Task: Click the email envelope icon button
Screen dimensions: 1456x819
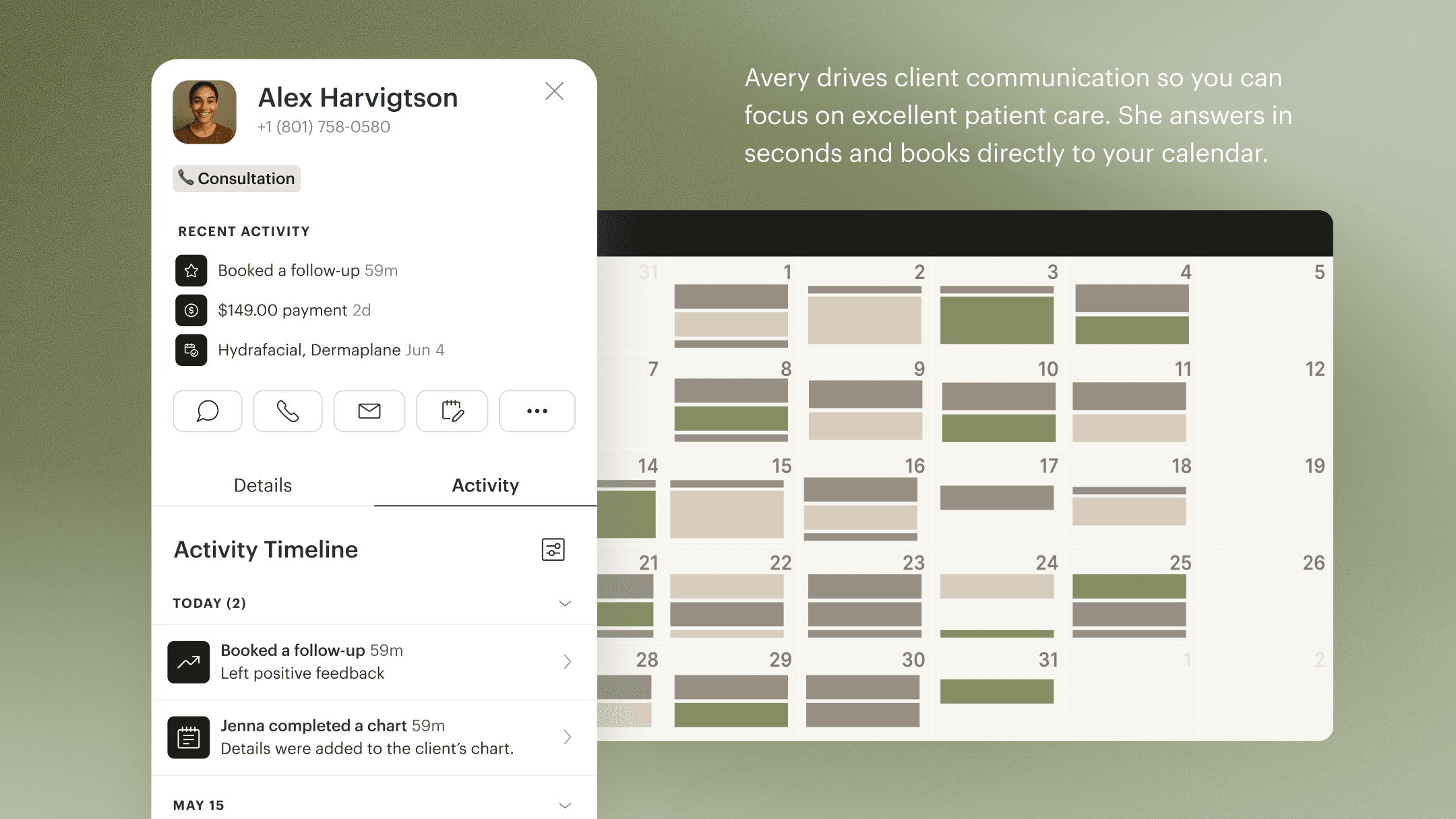Action: 369,411
